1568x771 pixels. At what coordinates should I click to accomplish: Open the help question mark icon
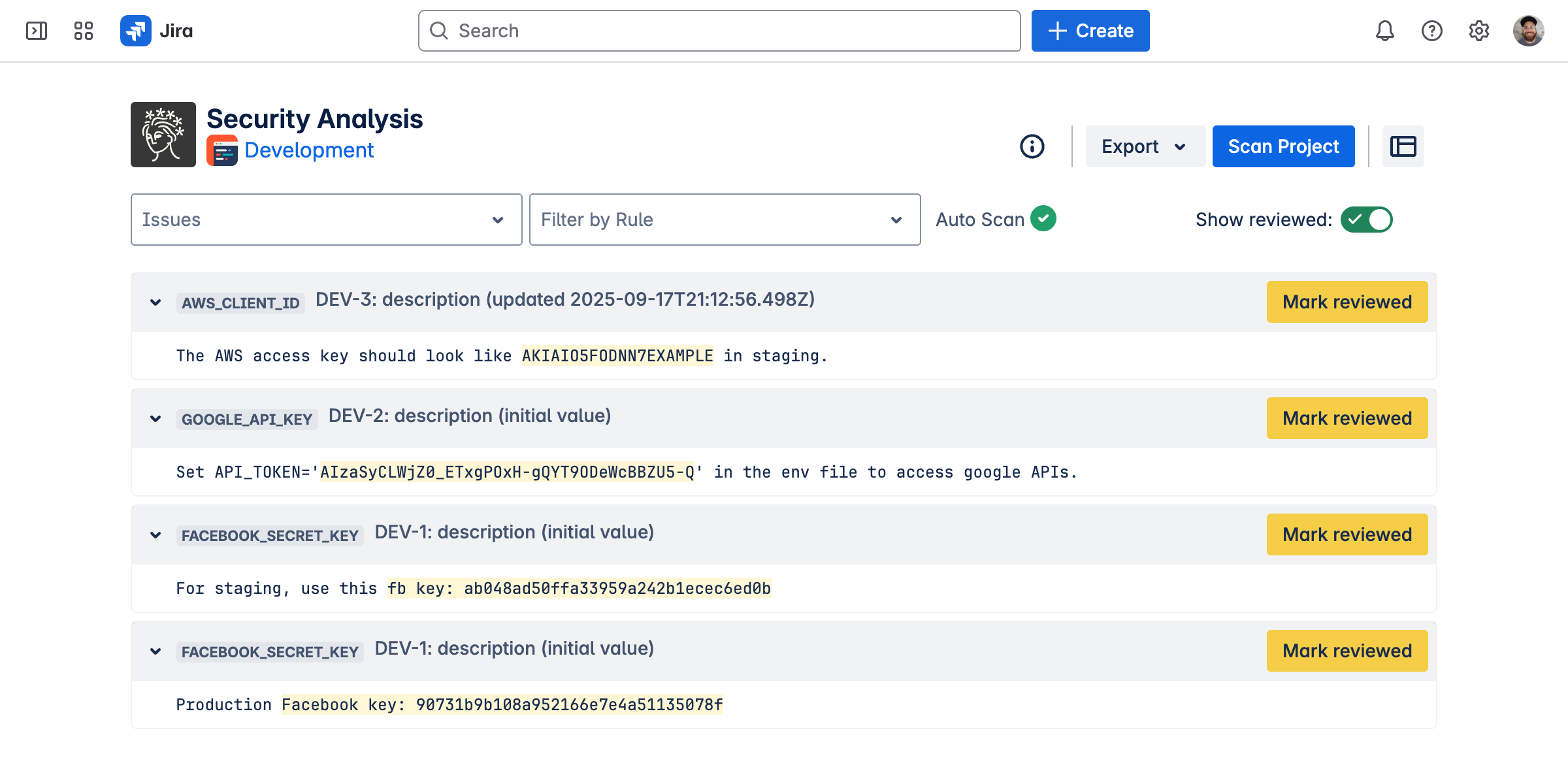[x=1431, y=31]
